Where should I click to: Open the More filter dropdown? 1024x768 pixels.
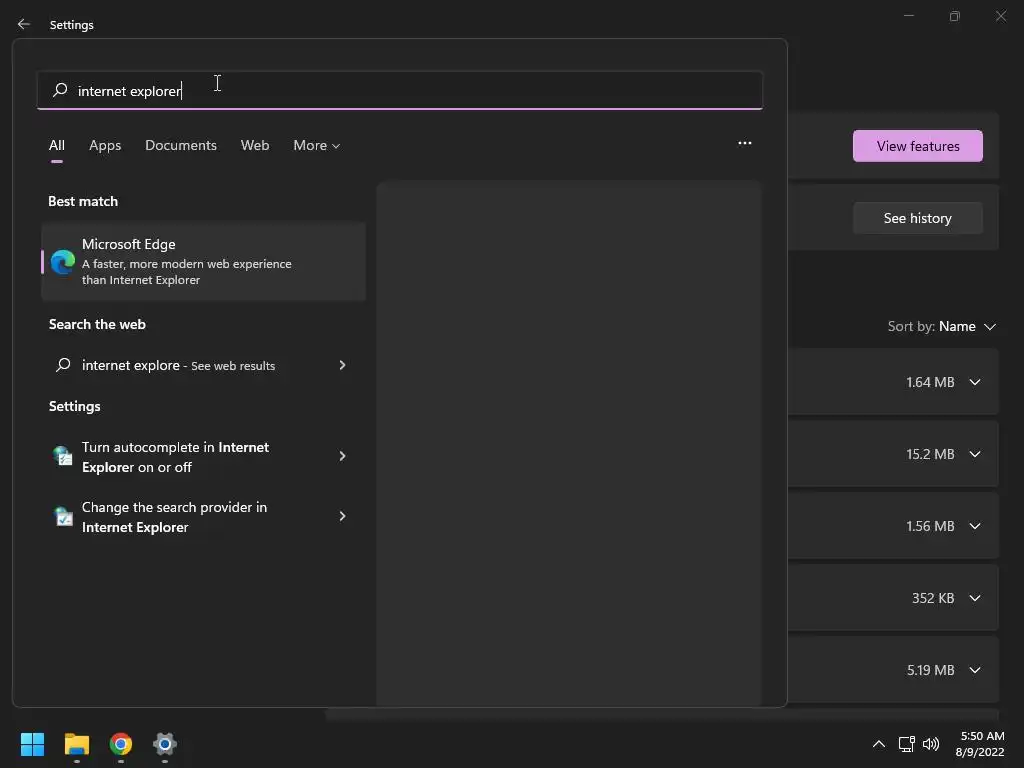coord(317,145)
